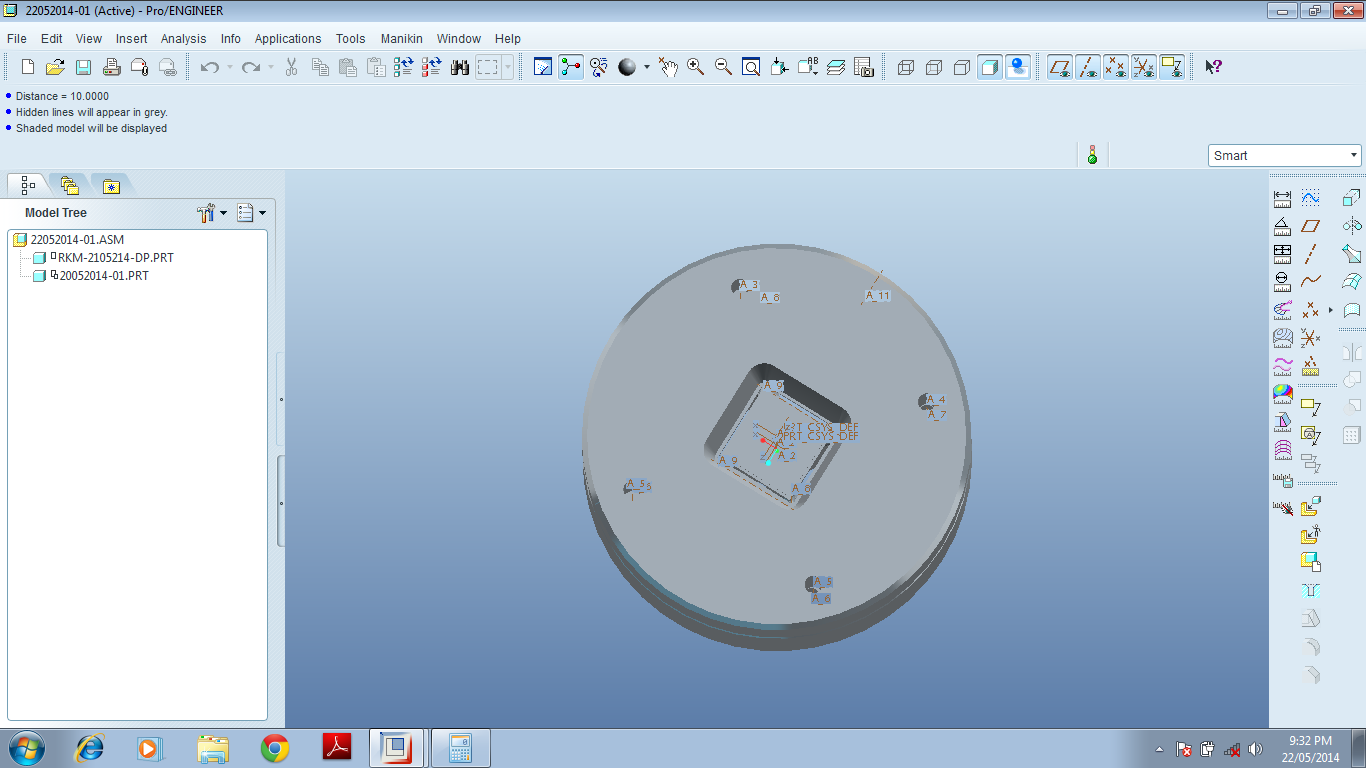The image size is (1366, 768).
Task: Select RKM-2105214-DP.PRT in Model Tree
Action: point(116,258)
